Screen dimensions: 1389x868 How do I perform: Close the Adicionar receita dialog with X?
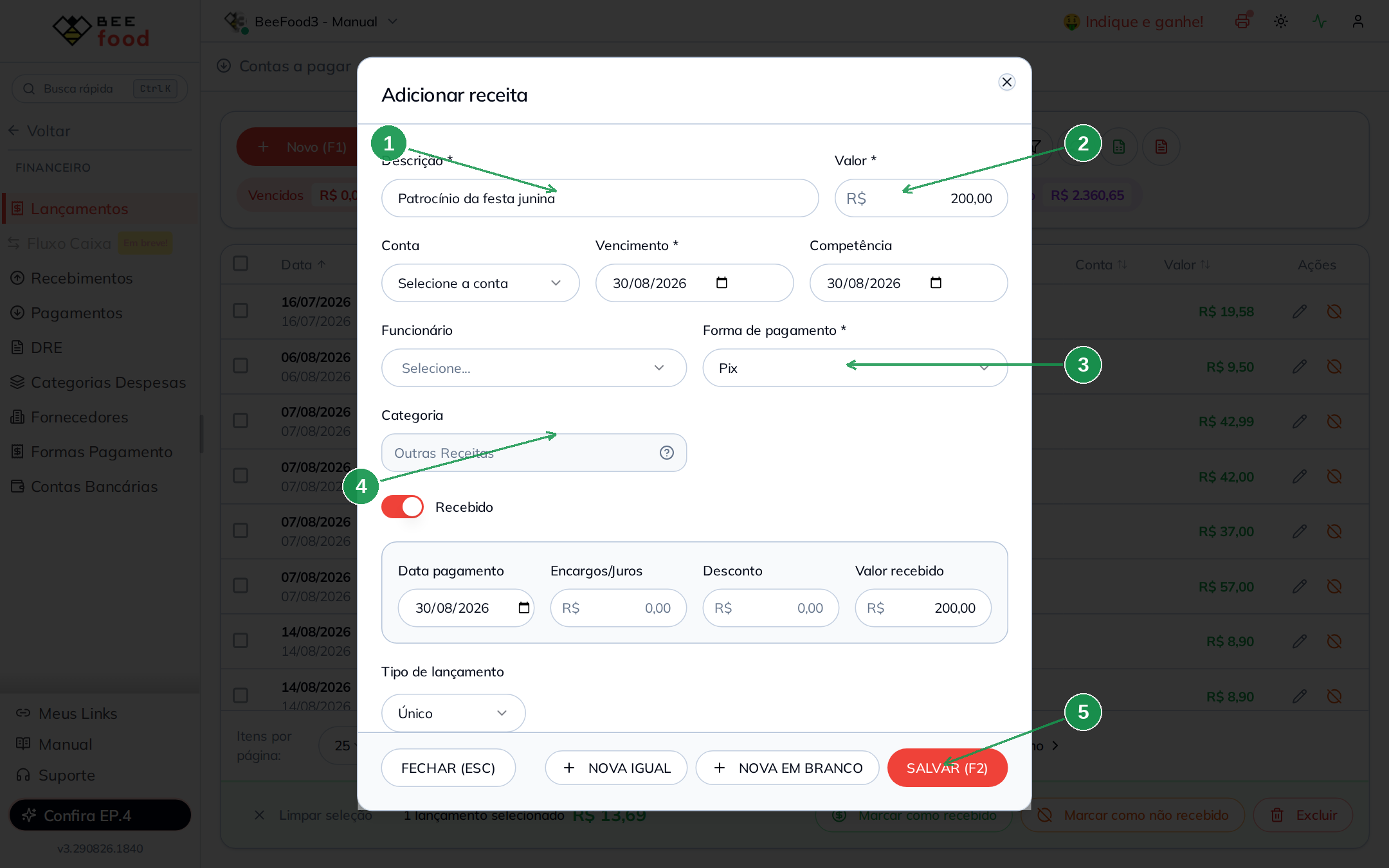click(1007, 82)
